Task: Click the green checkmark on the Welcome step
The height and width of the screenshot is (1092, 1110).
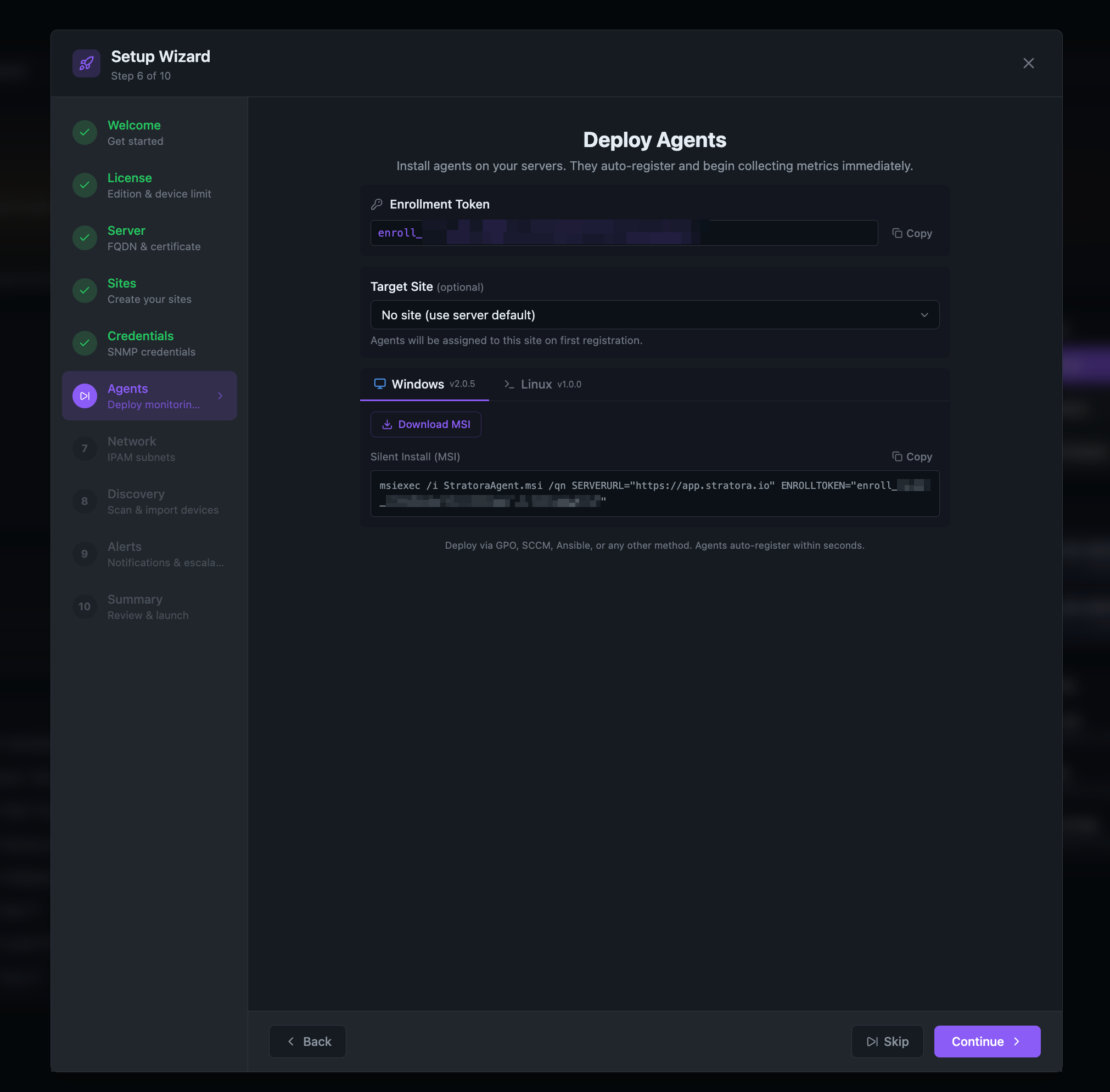Action: point(85,132)
